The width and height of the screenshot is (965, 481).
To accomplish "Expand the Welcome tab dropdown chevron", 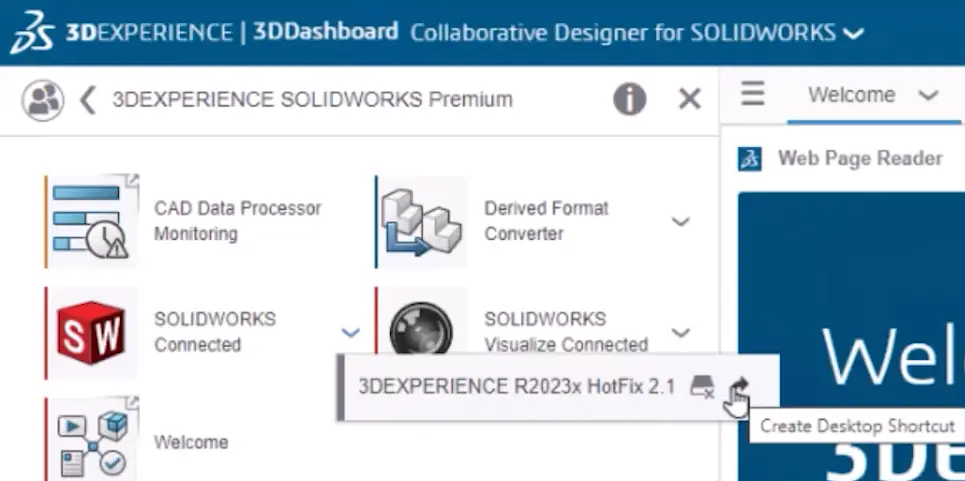I will tap(928, 95).
